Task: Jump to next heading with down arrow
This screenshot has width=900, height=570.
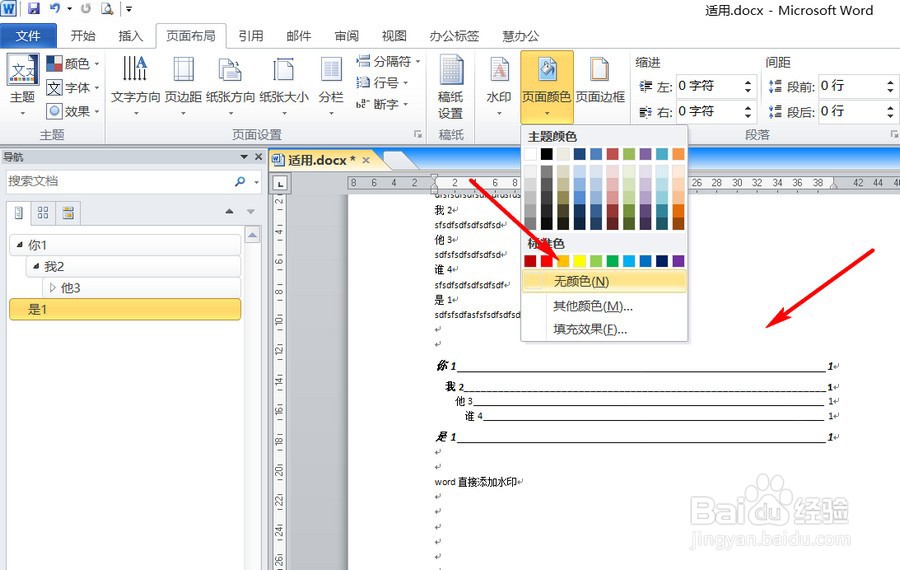Action: click(251, 212)
